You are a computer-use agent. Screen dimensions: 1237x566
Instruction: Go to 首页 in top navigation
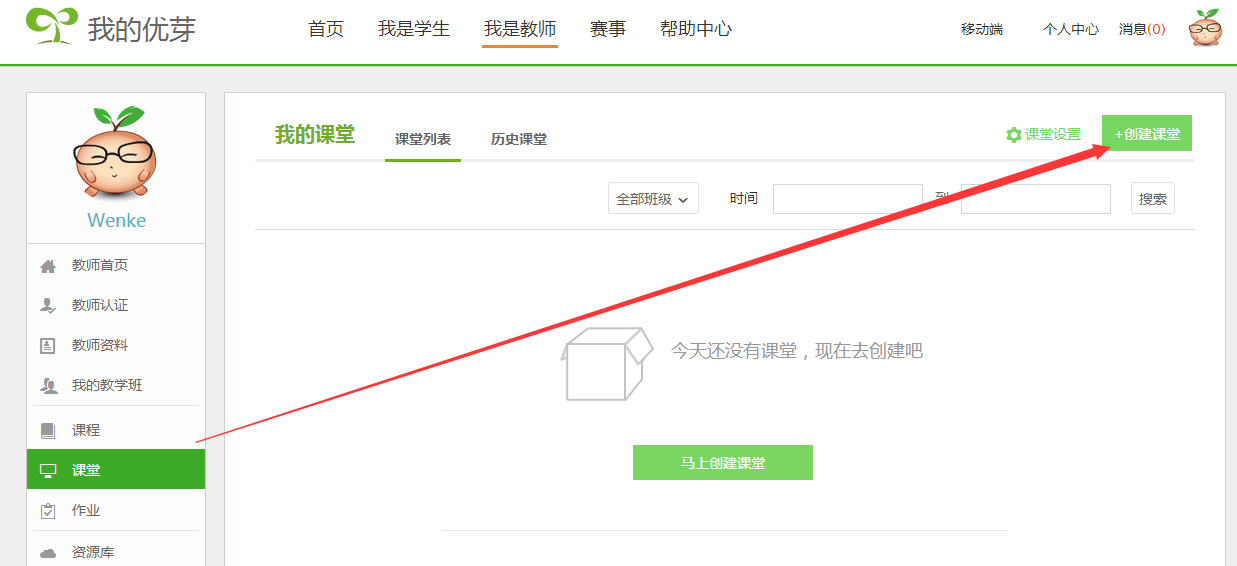[326, 29]
